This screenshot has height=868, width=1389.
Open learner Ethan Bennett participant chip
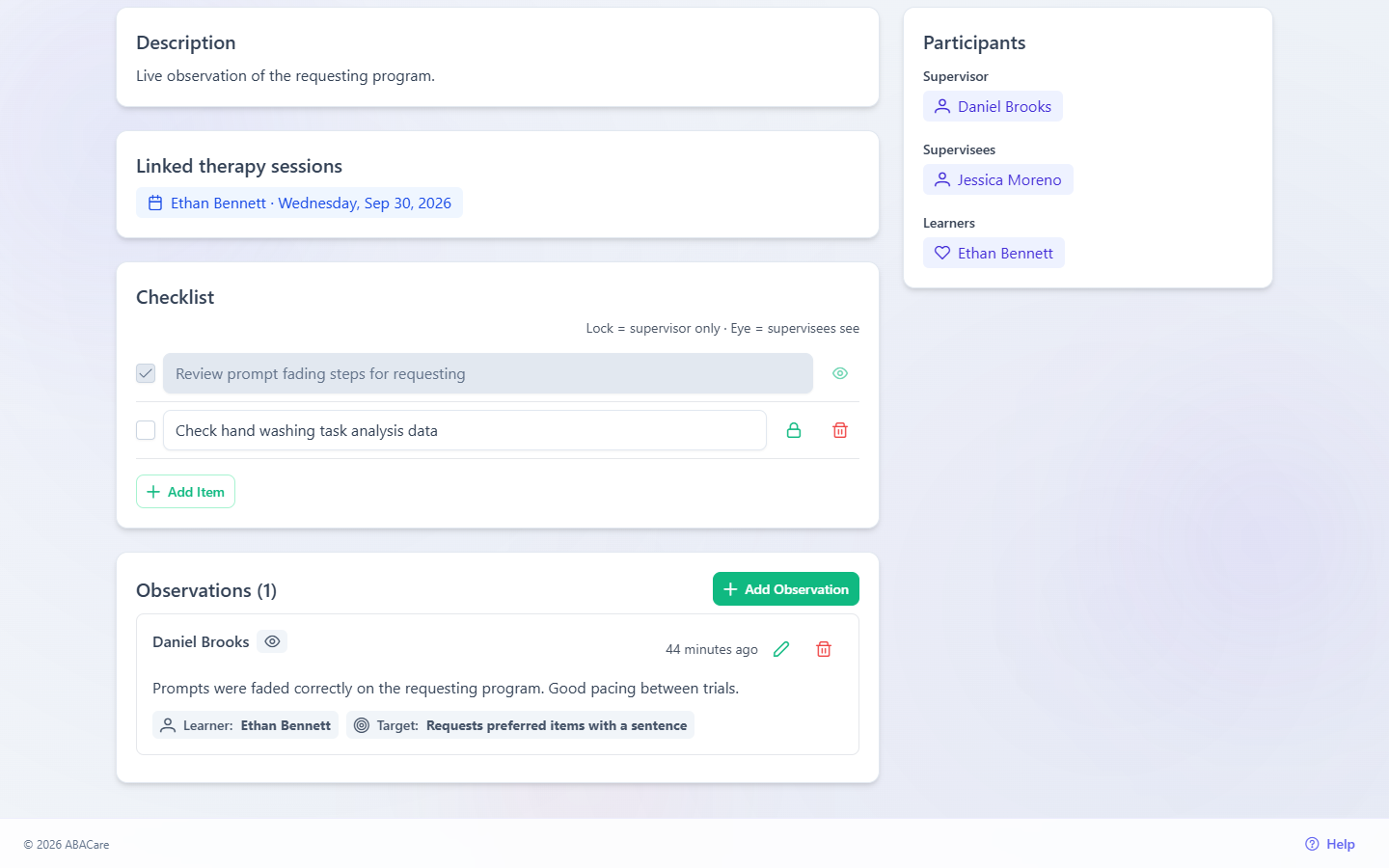coord(994,253)
